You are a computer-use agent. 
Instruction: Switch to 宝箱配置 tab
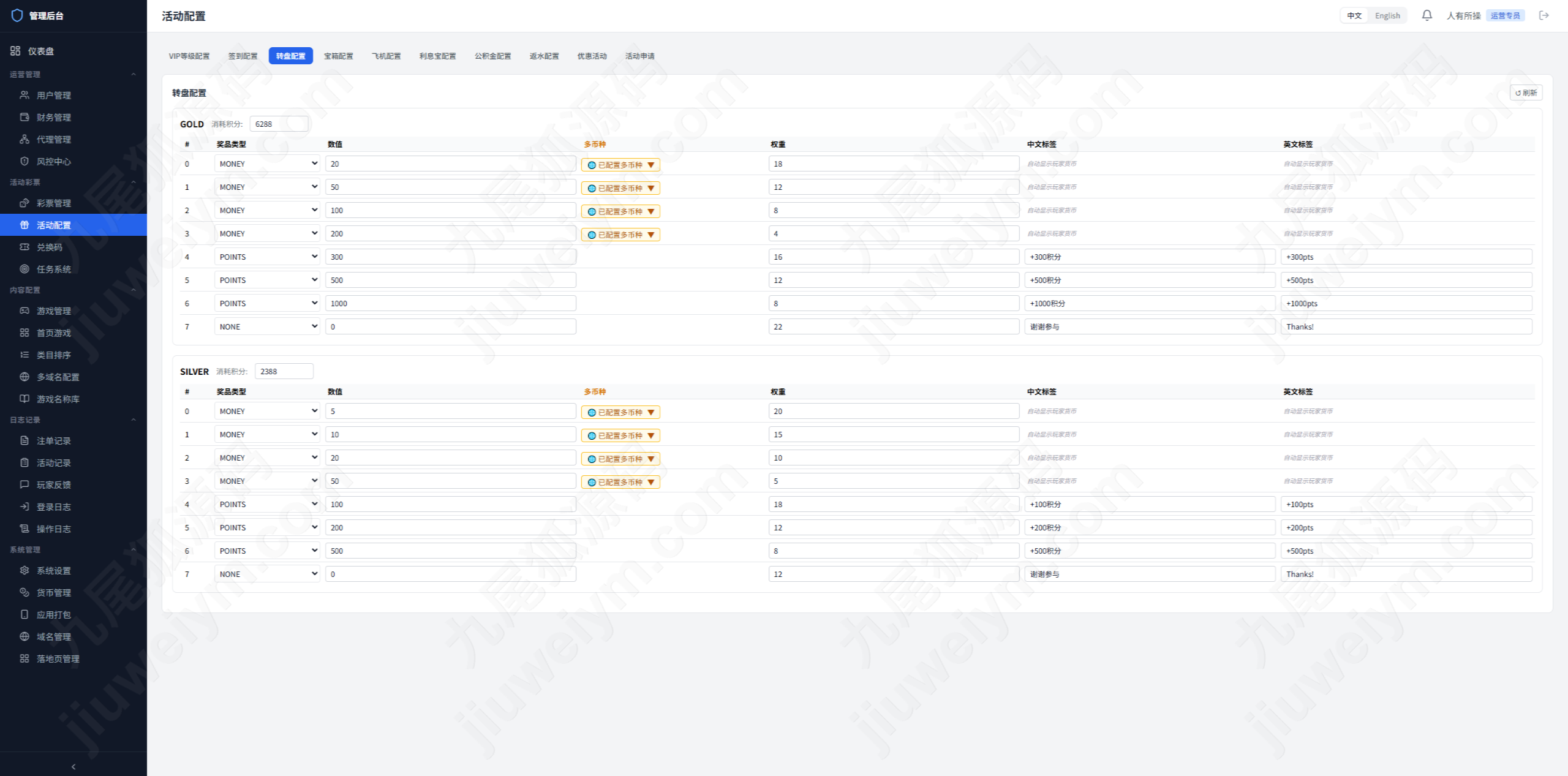(x=338, y=56)
